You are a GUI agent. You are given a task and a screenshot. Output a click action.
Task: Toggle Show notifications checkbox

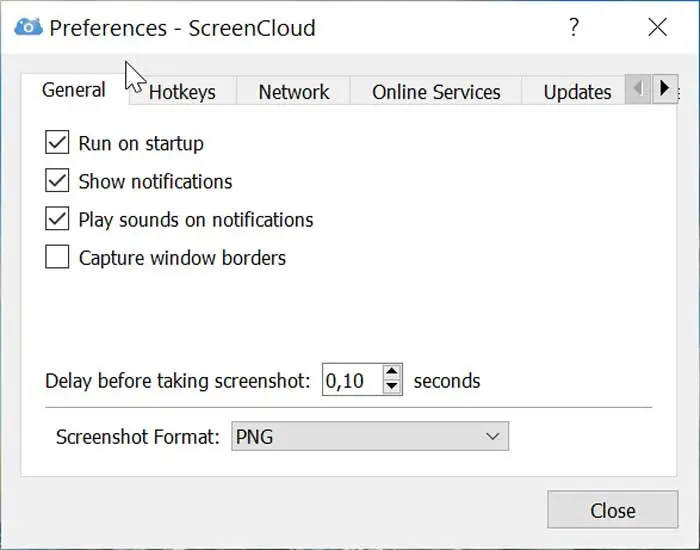coord(56,182)
